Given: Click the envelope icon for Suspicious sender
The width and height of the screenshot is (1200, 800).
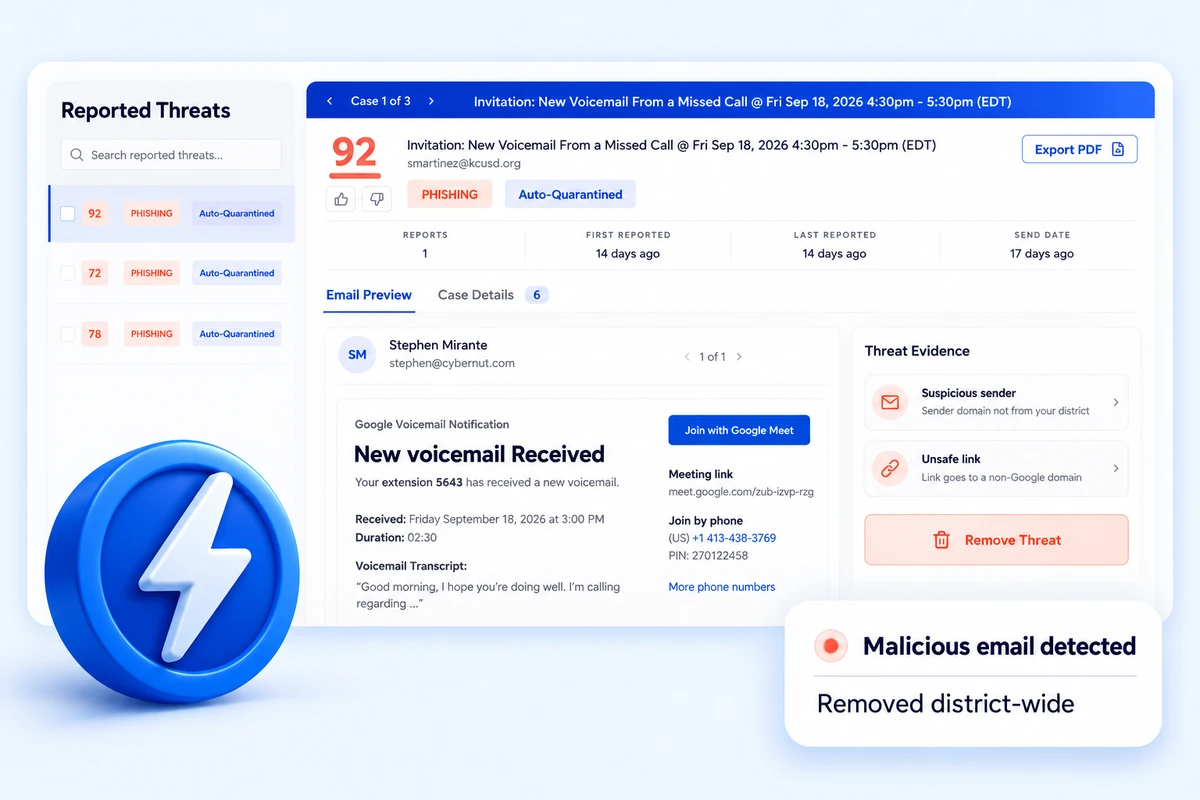Looking at the screenshot, I should click(x=889, y=402).
